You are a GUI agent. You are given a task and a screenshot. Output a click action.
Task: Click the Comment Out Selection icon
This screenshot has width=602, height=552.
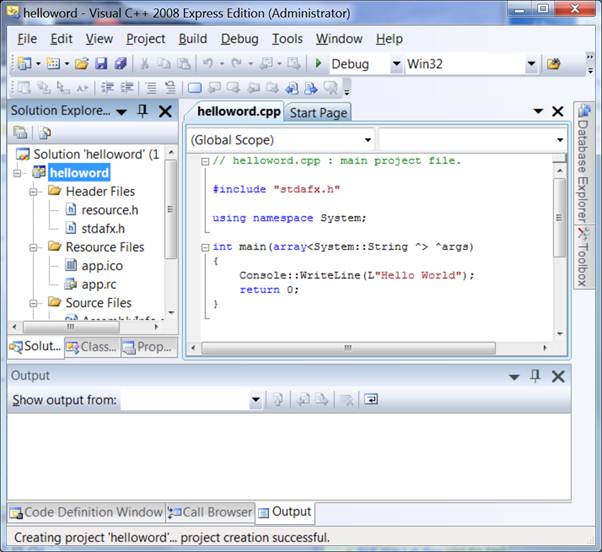151,88
